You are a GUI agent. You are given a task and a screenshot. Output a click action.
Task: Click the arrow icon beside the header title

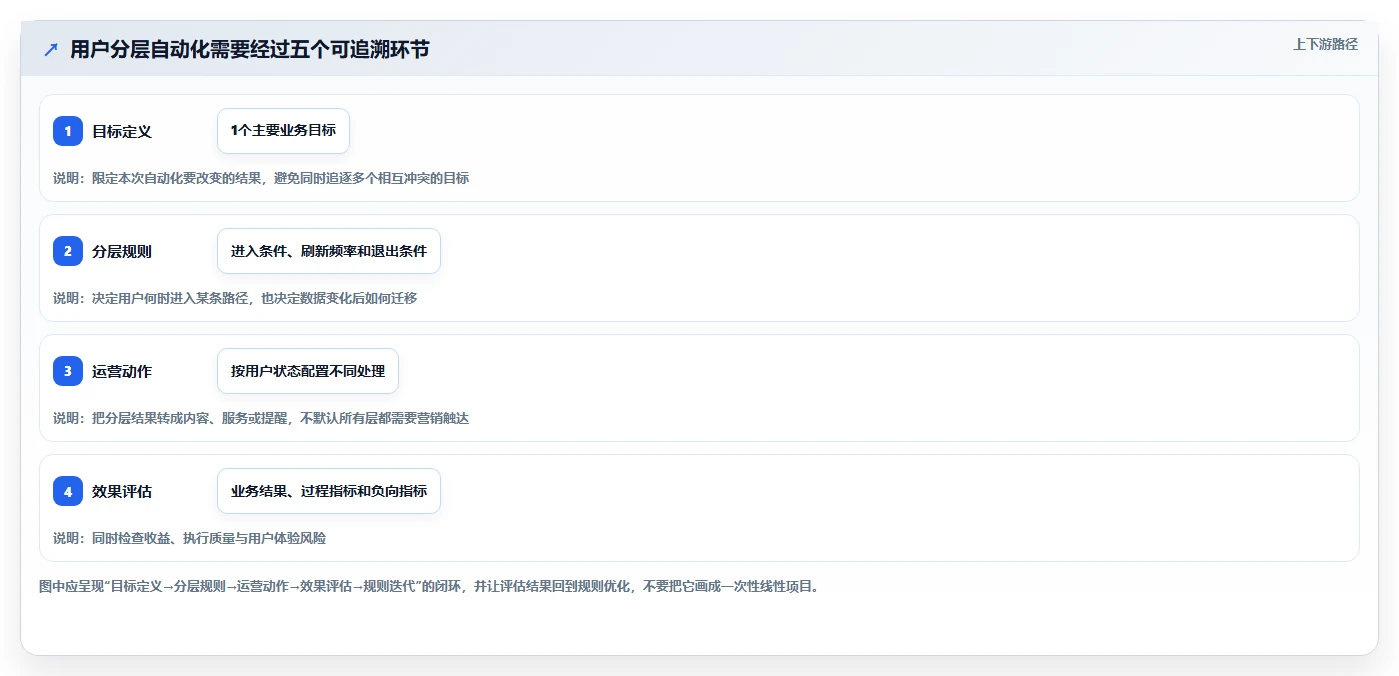(51, 49)
